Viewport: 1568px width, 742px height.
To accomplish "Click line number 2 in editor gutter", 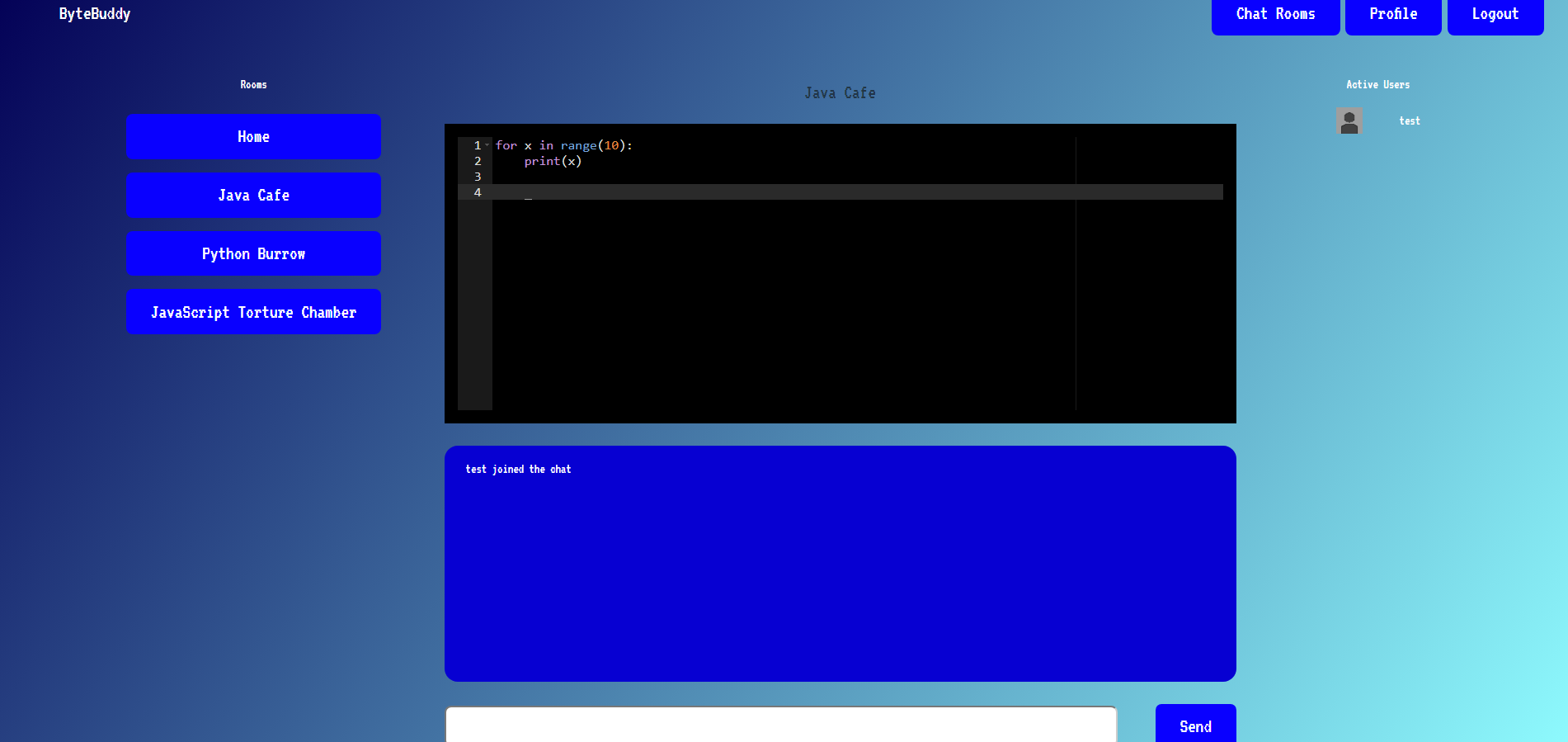I will point(477,162).
